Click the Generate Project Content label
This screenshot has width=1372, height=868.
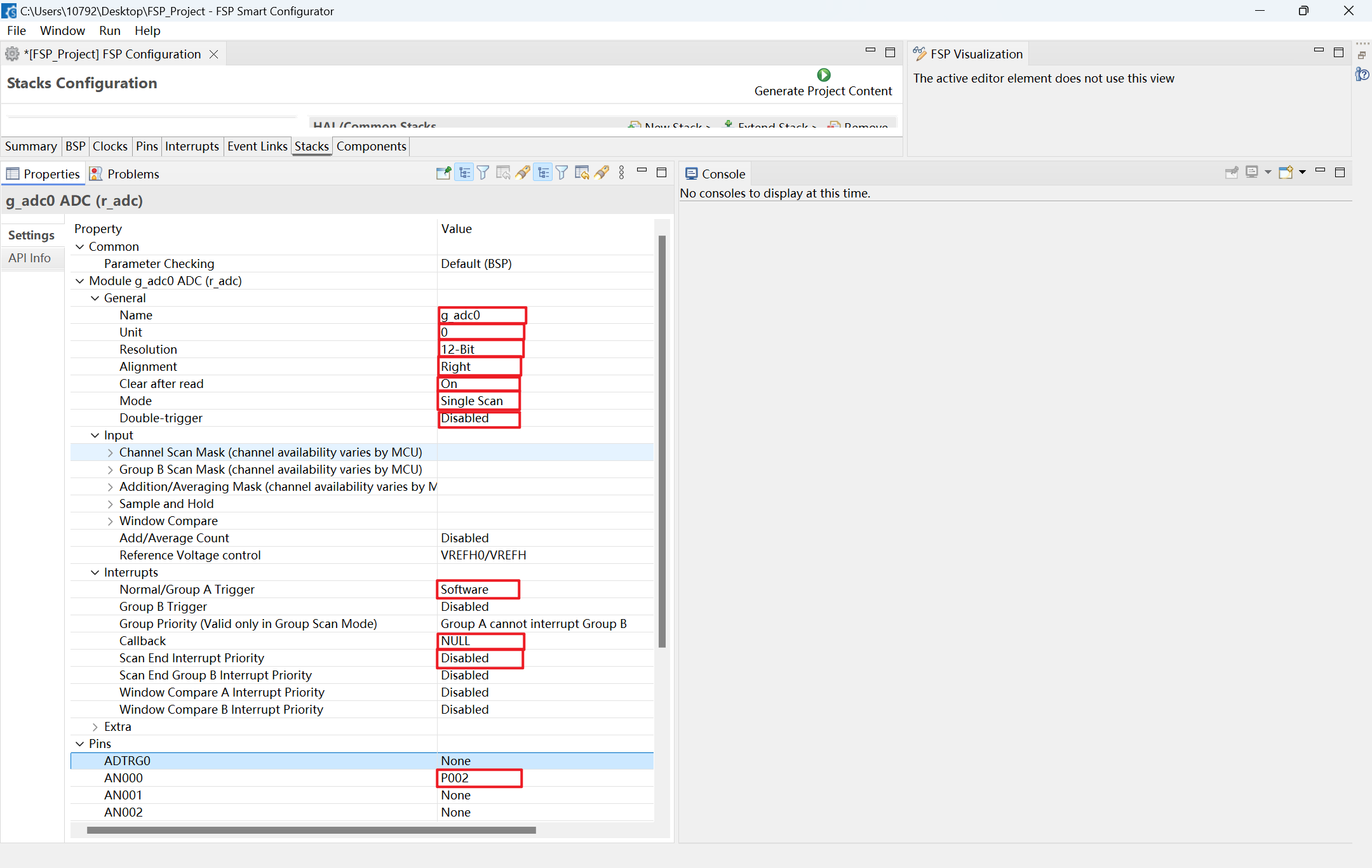point(823,91)
